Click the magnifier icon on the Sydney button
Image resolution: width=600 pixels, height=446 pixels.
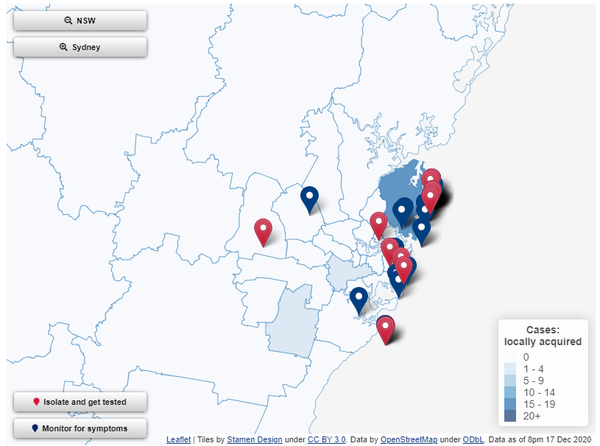click(64, 47)
